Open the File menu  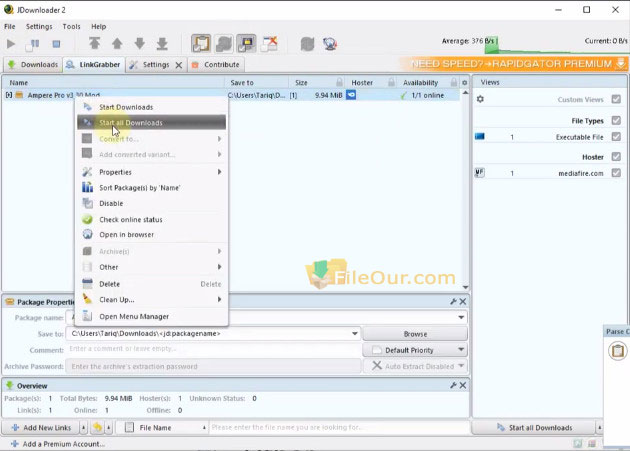click(10, 27)
